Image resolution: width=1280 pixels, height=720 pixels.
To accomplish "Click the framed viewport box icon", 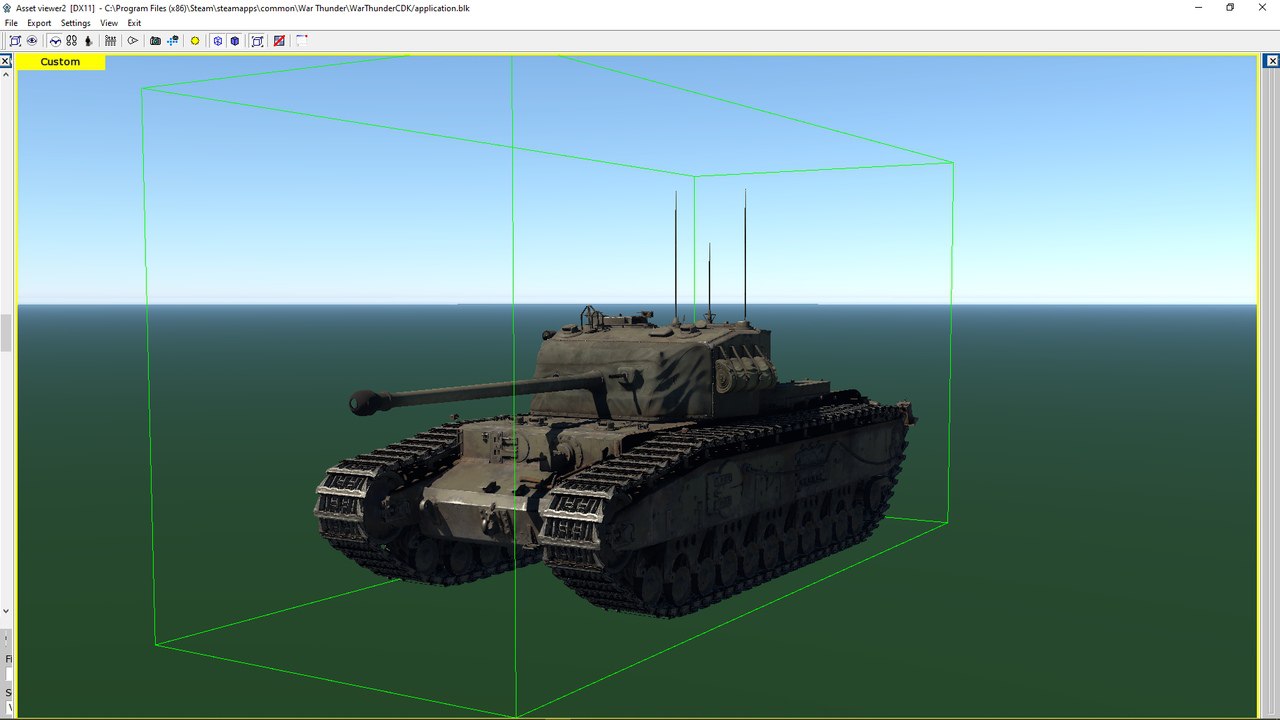I will (x=257, y=41).
